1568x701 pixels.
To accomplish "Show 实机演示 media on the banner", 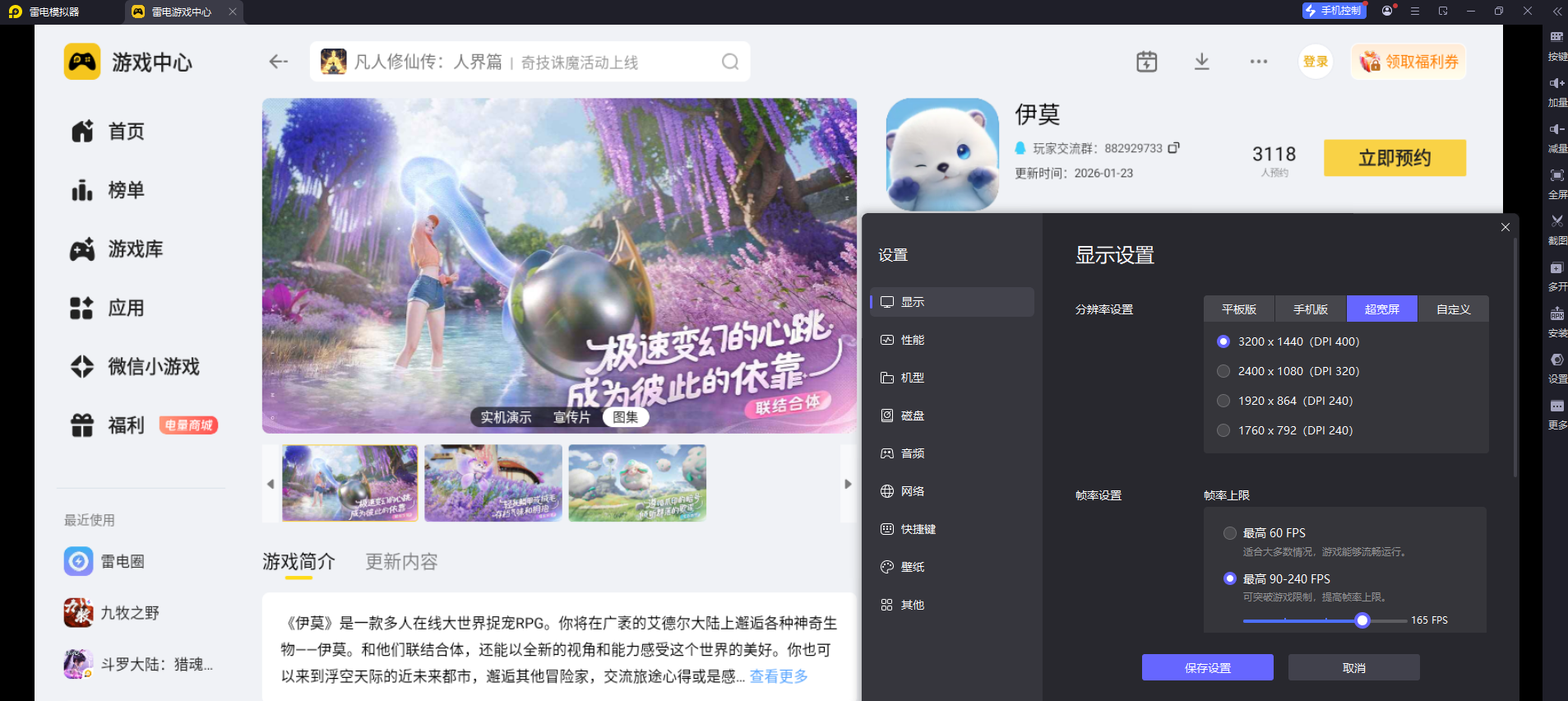I will [506, 417].
